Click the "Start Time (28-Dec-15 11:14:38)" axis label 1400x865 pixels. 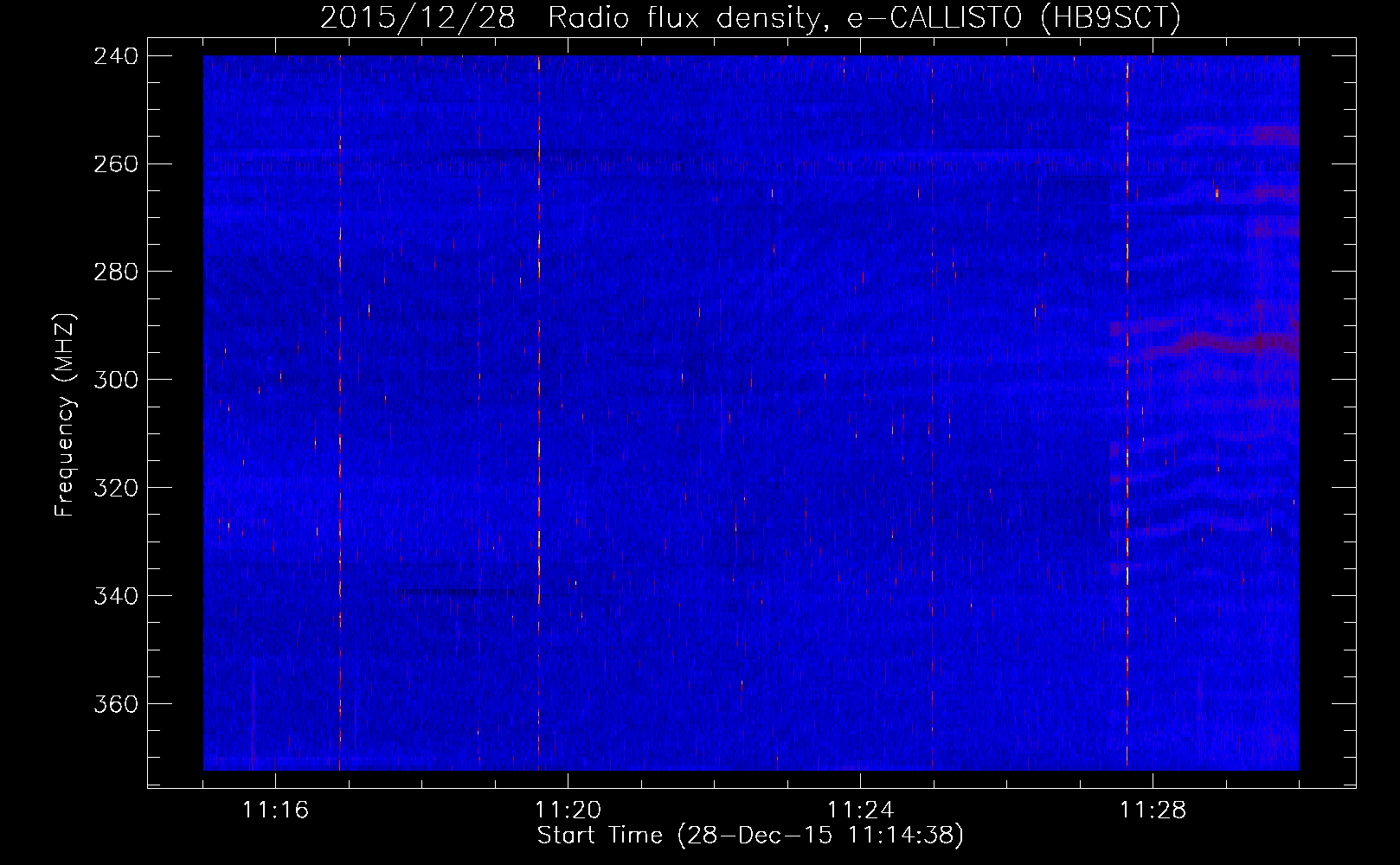[x=750, y=836]
